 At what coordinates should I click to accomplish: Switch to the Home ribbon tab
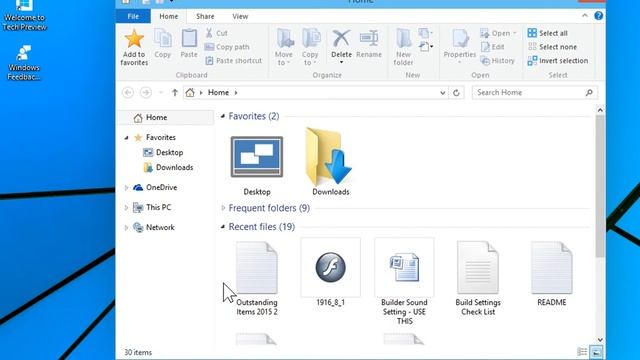click(x=169, y=16)
